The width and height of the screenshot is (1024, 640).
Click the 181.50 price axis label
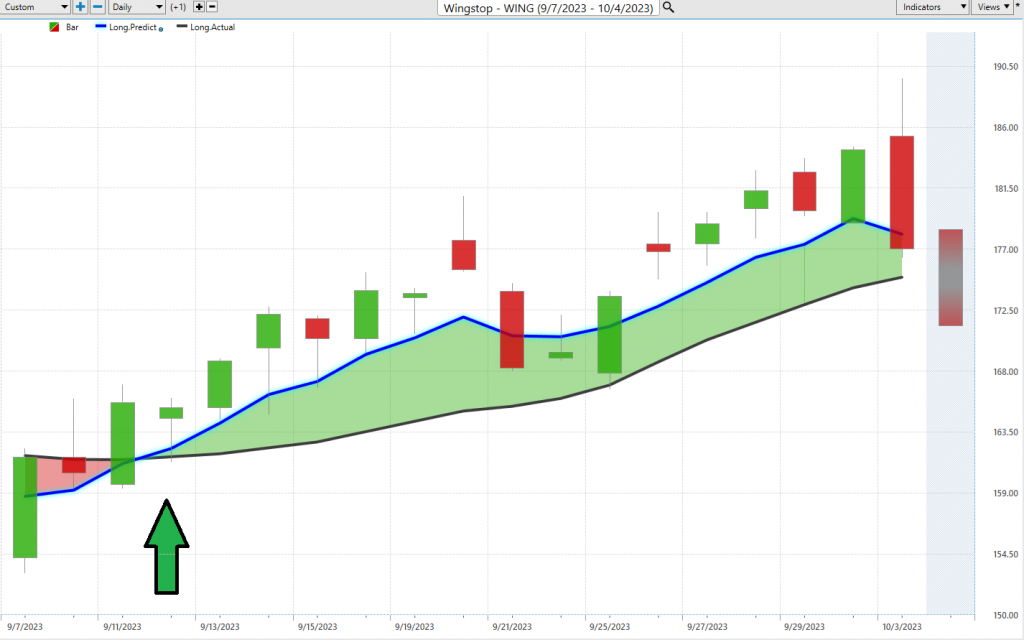tap(1006, 189)
